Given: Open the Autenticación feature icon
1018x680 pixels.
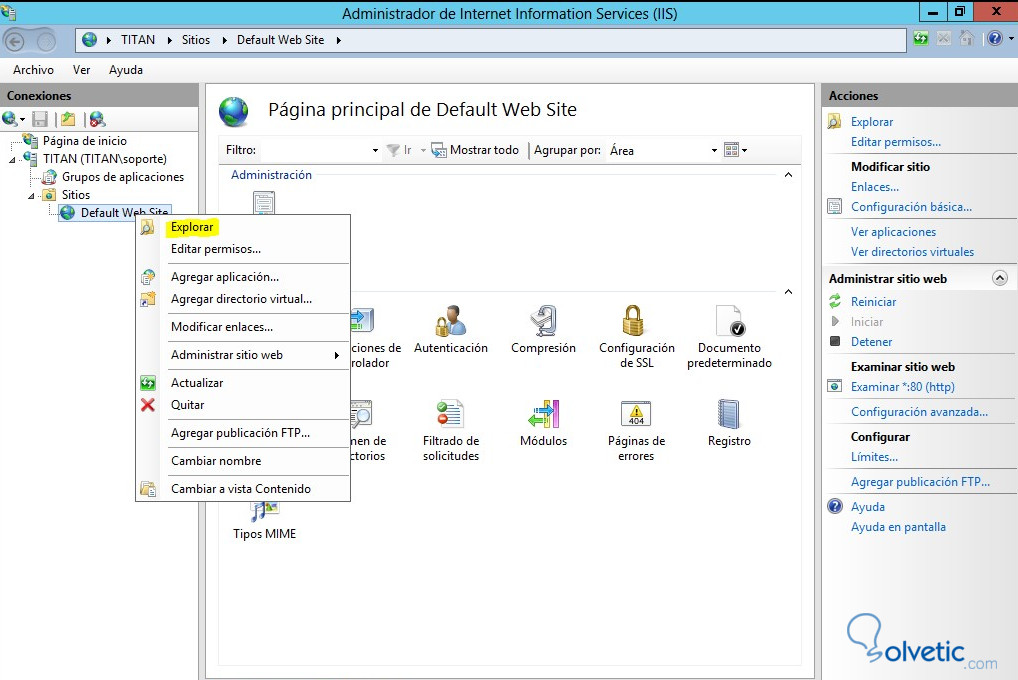Looking at the screenshot, I should tap(451, 330).
